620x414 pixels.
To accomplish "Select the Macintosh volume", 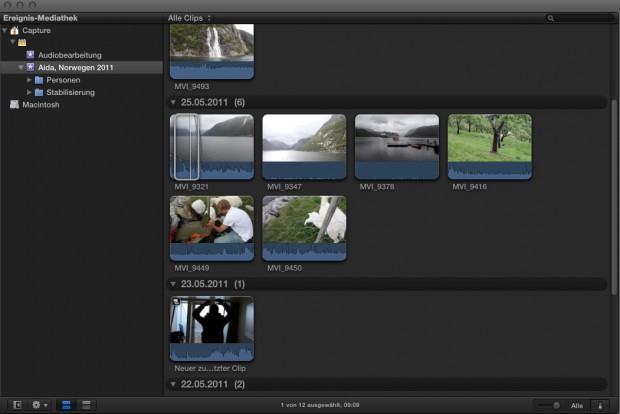I will (82, 104).
